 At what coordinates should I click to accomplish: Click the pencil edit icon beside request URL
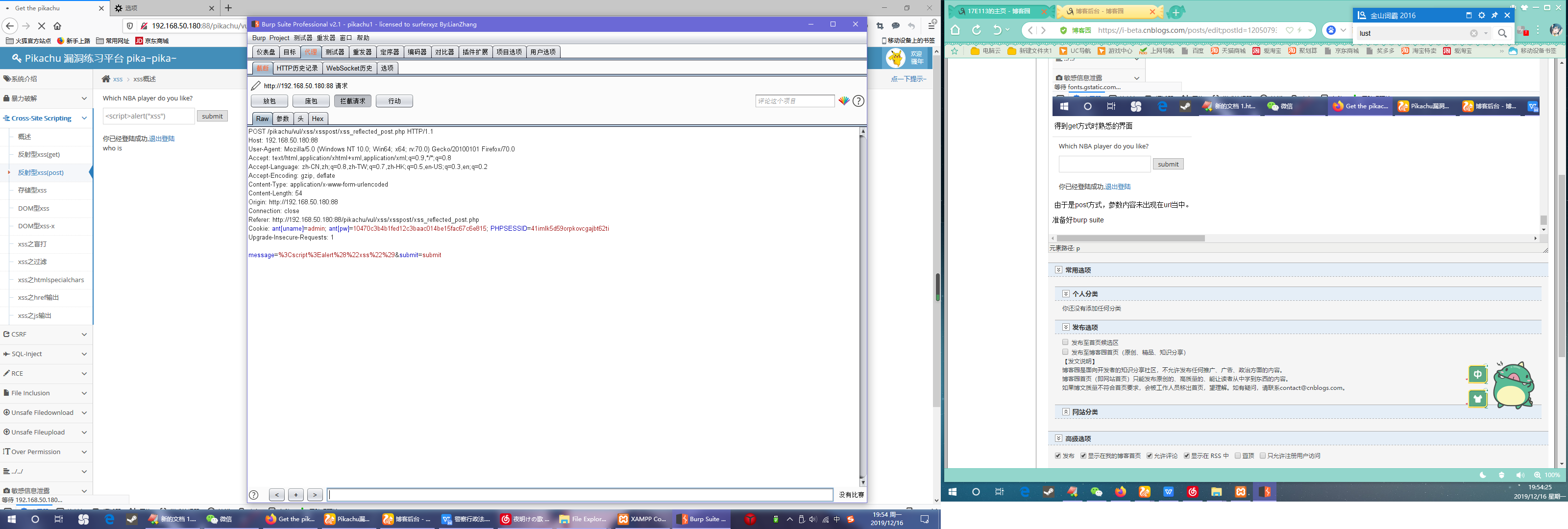point(256,86)
